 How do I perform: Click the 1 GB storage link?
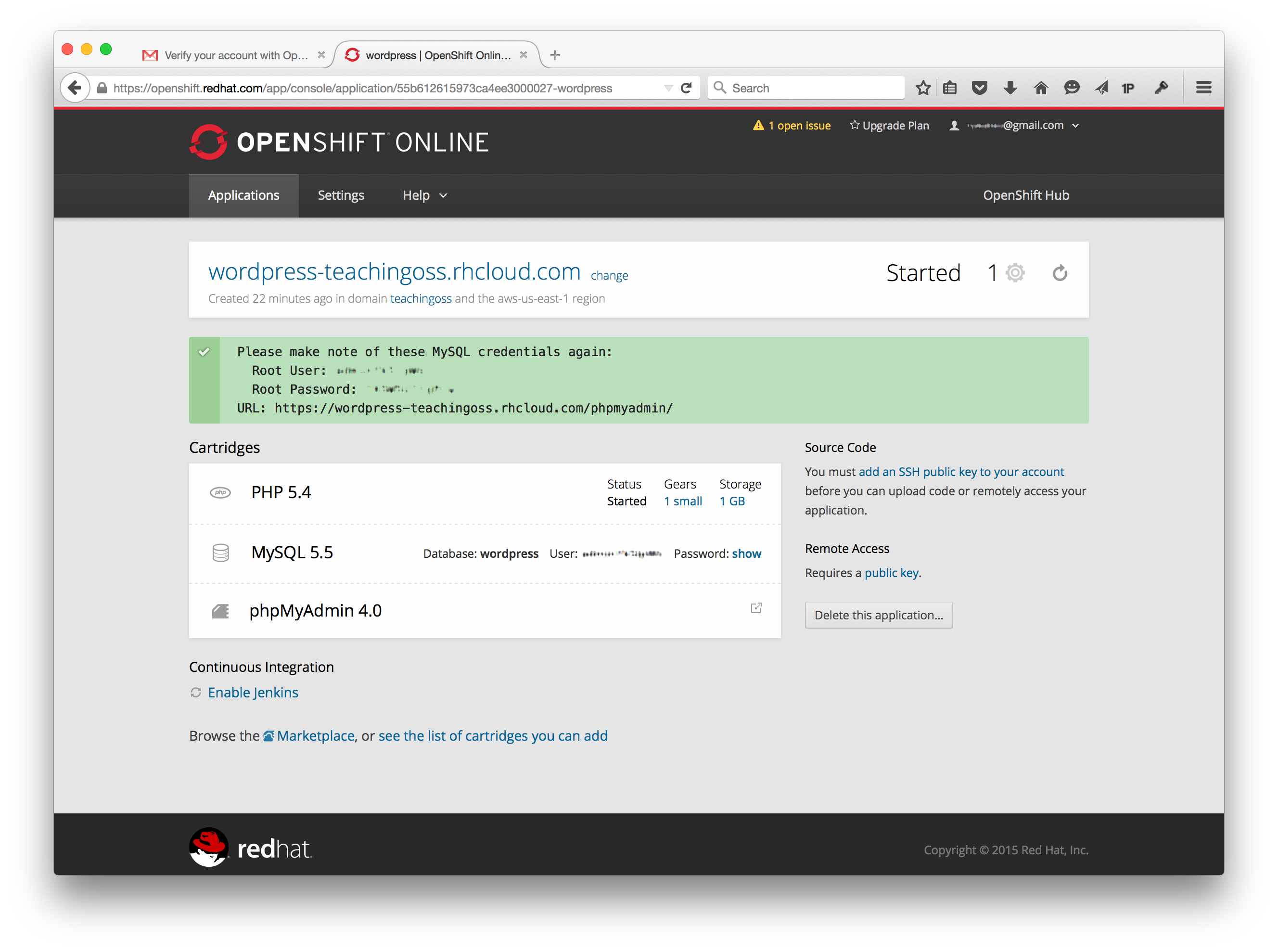pyautogui.click(x=732, y=502)
